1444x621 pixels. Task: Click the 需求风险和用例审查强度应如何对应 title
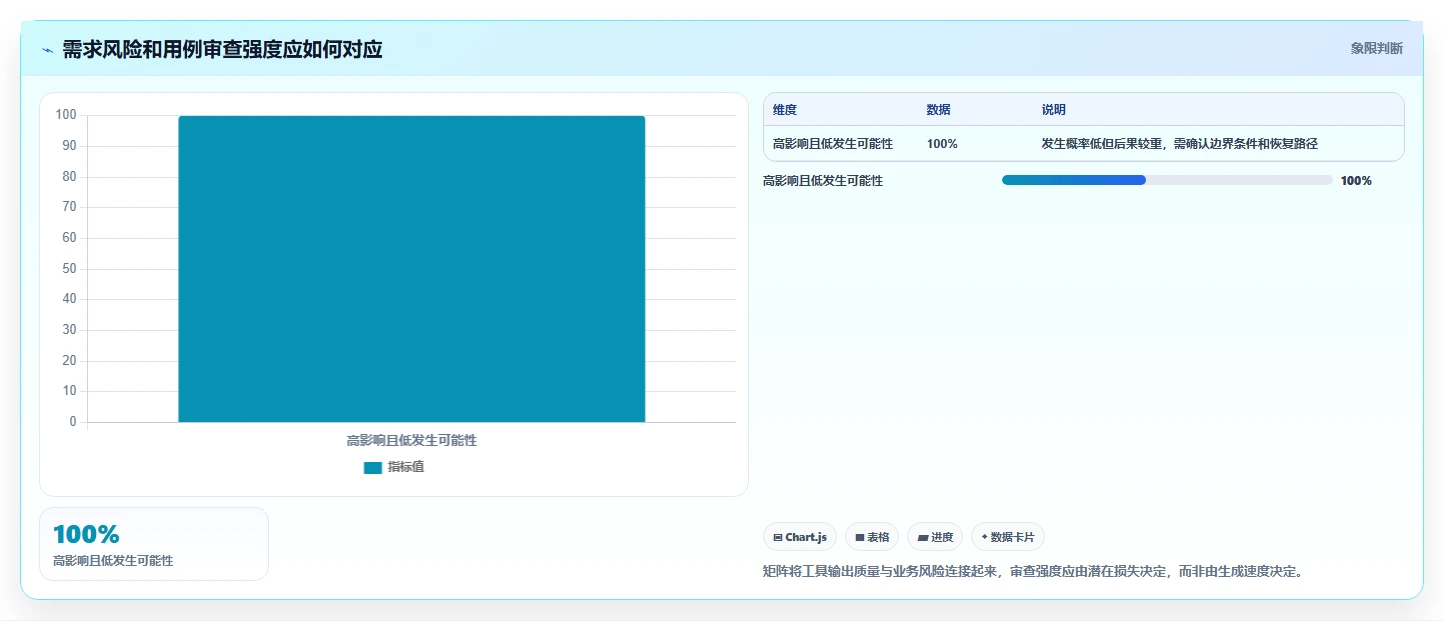[x=222, y=49]
